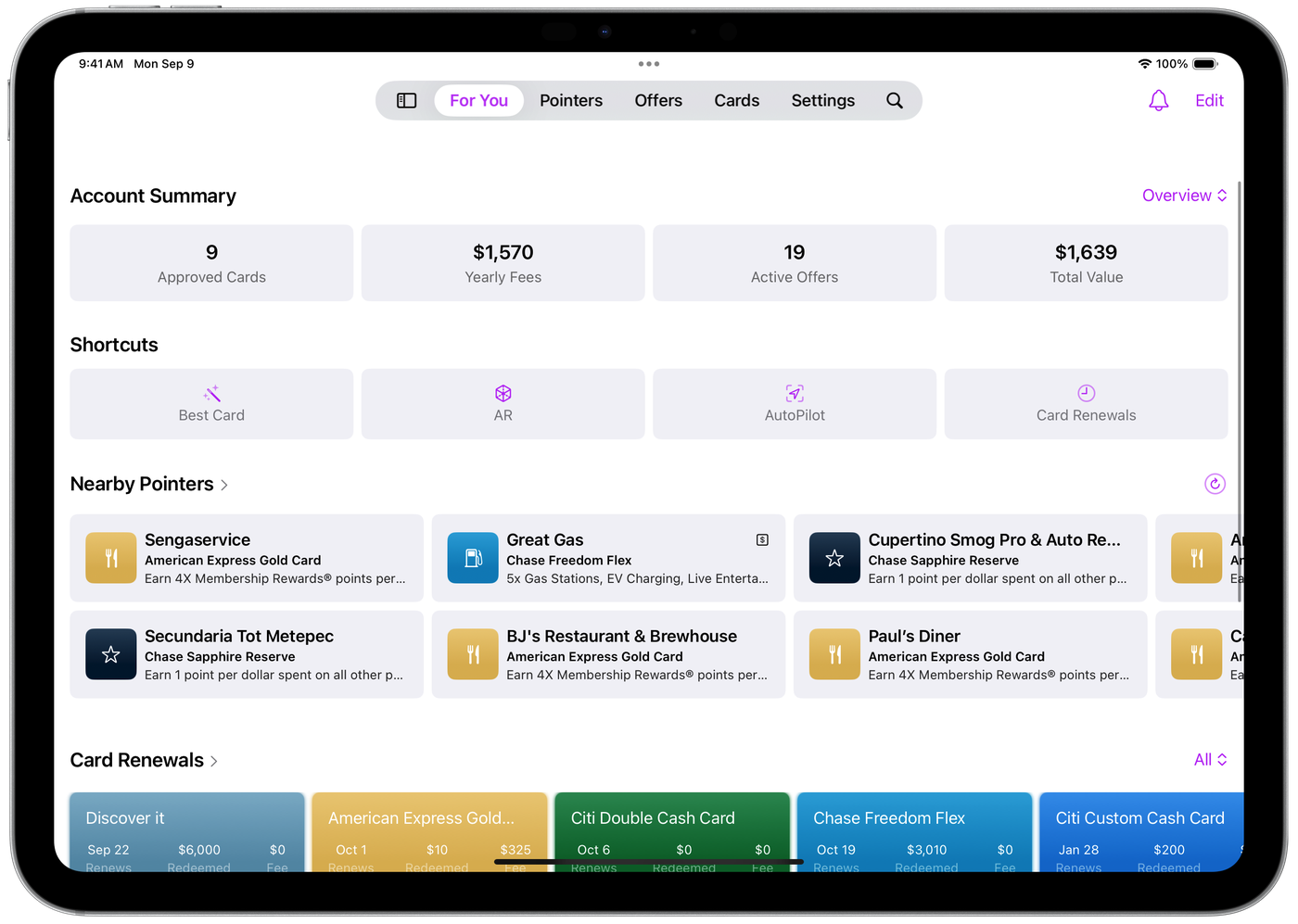Tap the Wi-Fi status icon
The width and height of the screenshot is (1298, 924).
tap(1145, 64)
